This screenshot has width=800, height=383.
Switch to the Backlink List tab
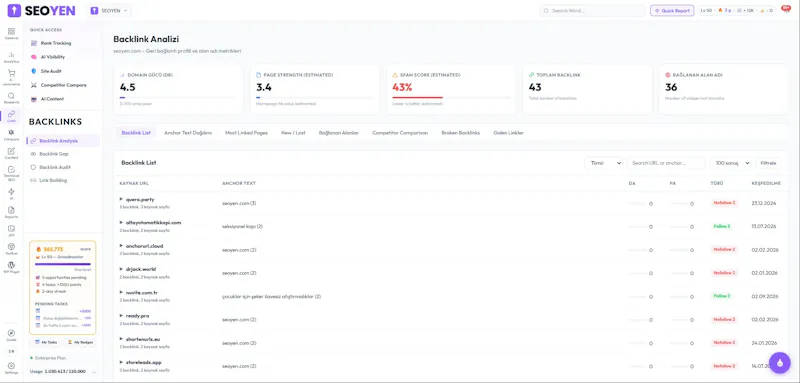(136, 133)
